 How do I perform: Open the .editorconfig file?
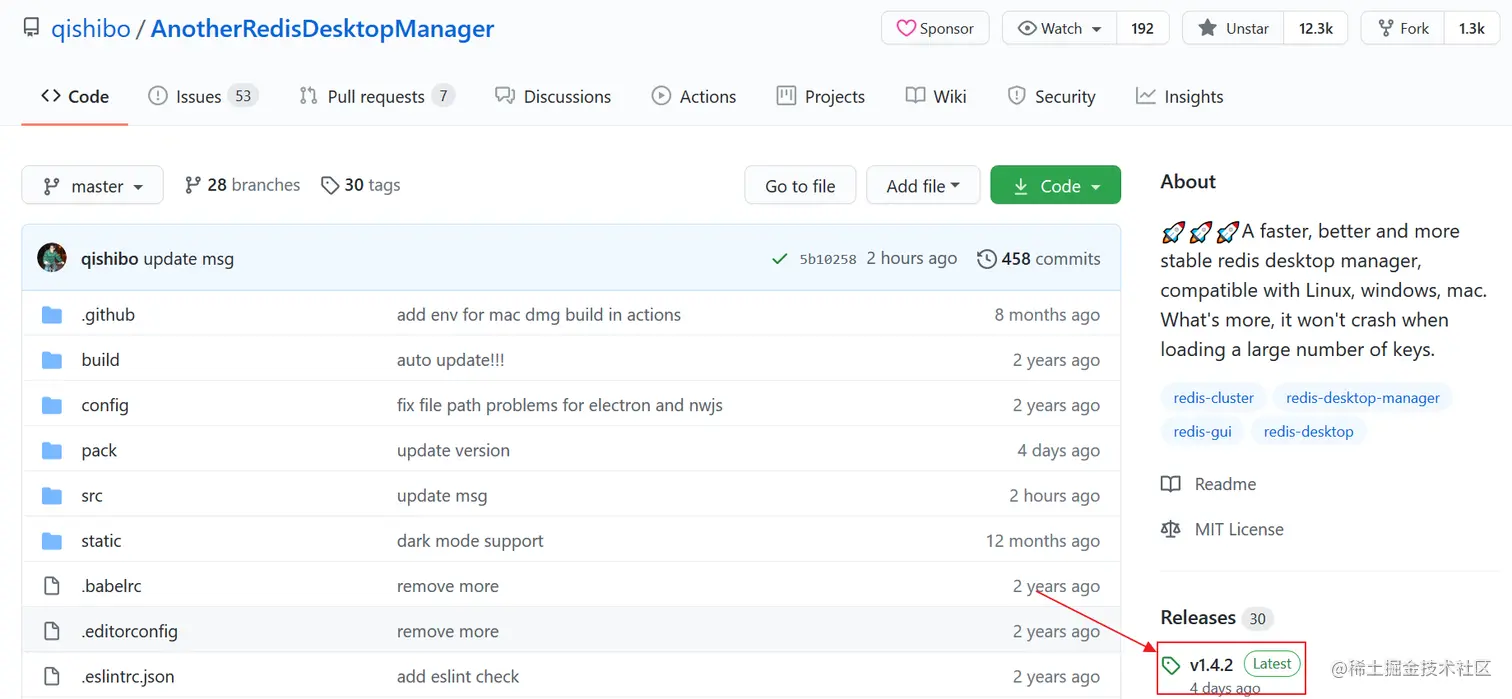coord(129,631)
